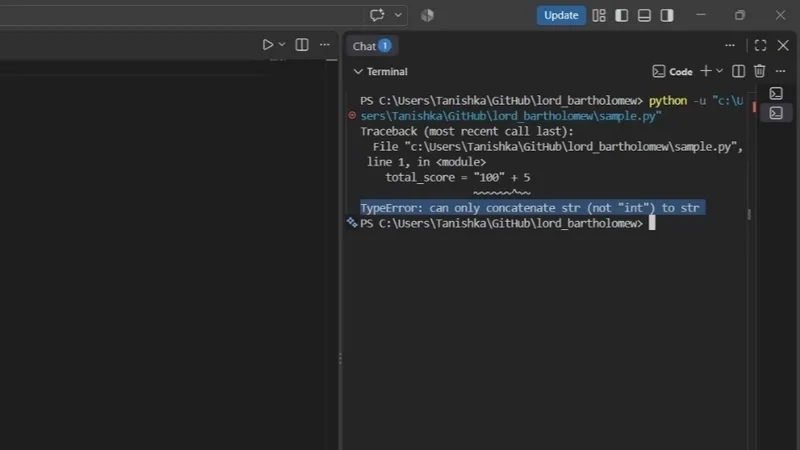Screen dimensions: 800x450
Task: Open the editor More Actions ellipsis
Action: tap(324, 45)
